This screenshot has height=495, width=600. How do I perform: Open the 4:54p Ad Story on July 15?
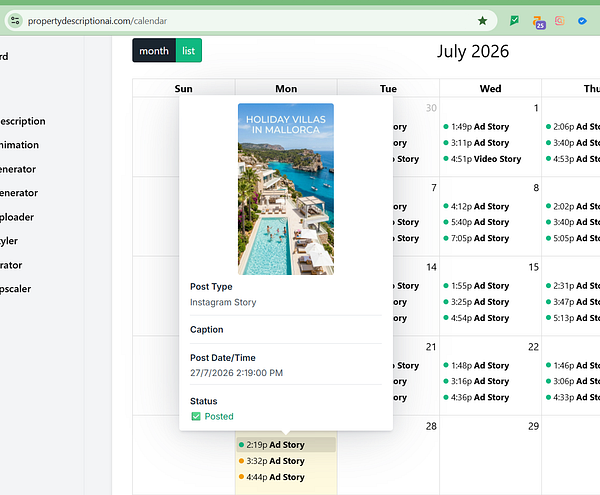tap(476, 318)
